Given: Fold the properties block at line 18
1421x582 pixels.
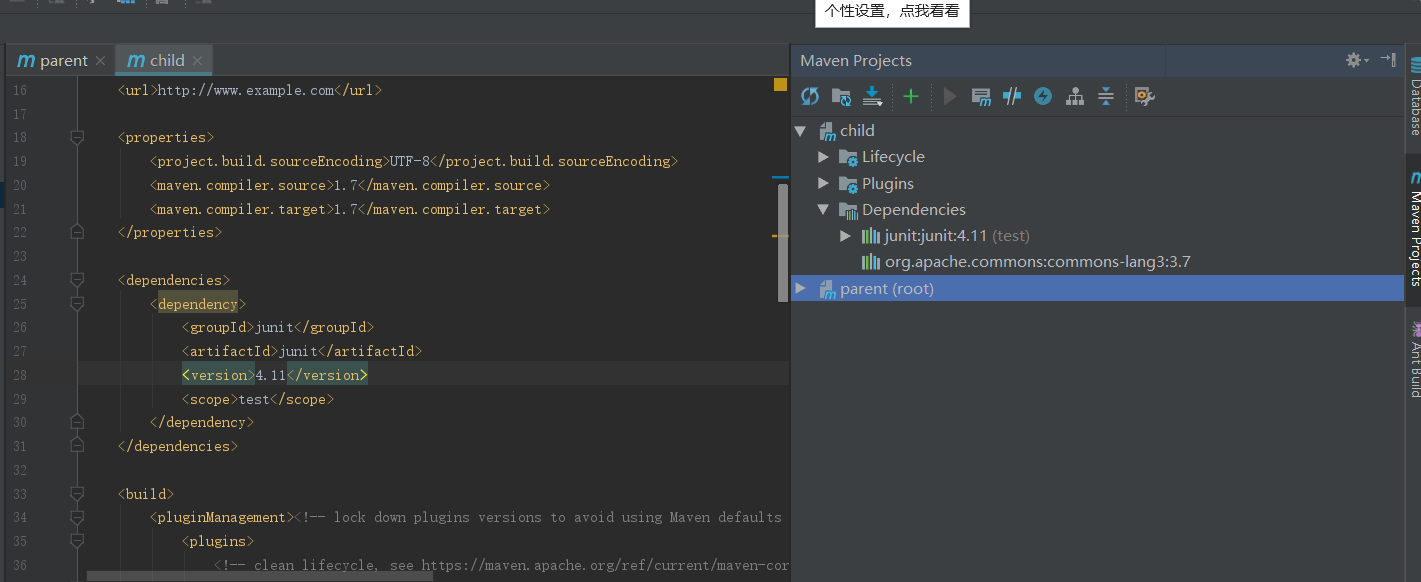Looking at the screenshot, I should pyautogui.click(x=77, y=137).
